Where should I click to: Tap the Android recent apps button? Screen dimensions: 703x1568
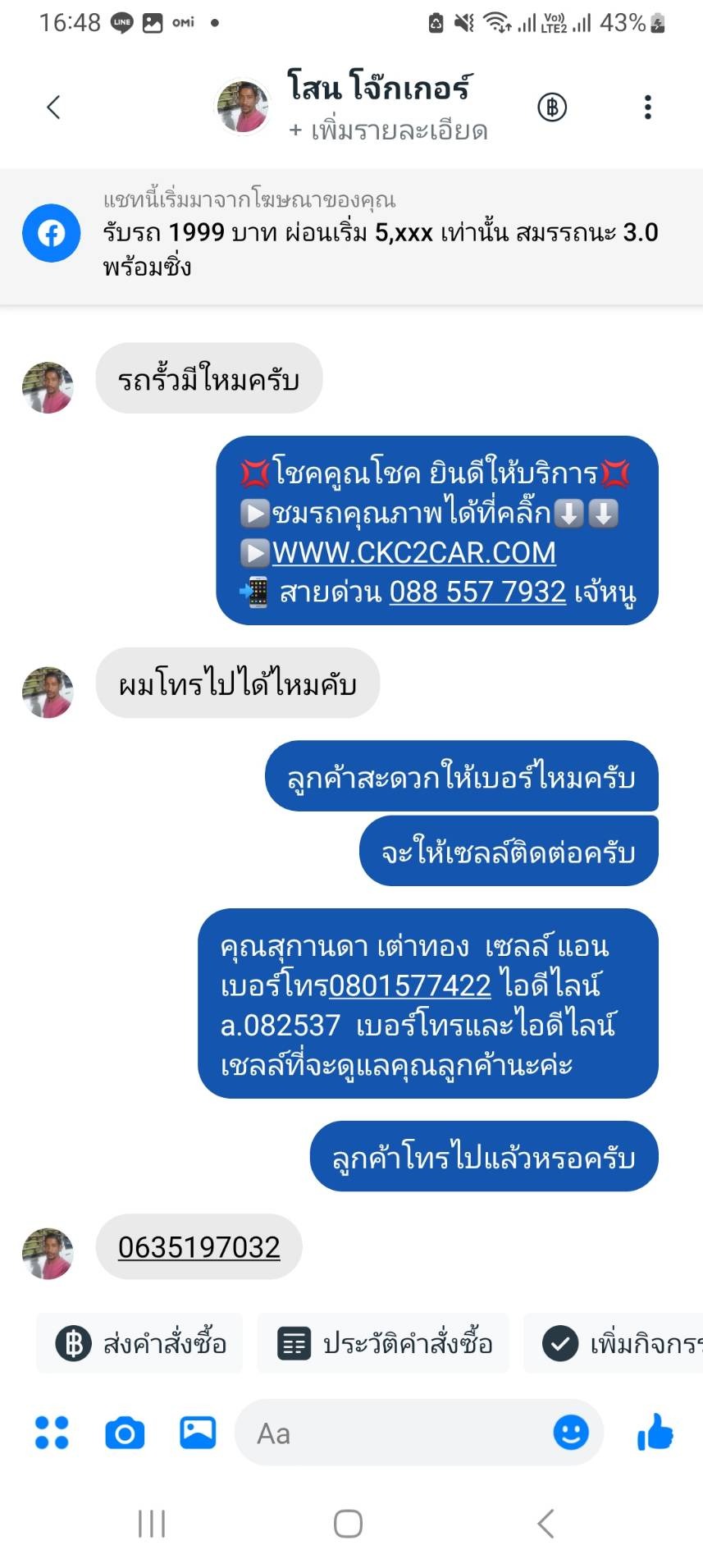(152, 1524)
